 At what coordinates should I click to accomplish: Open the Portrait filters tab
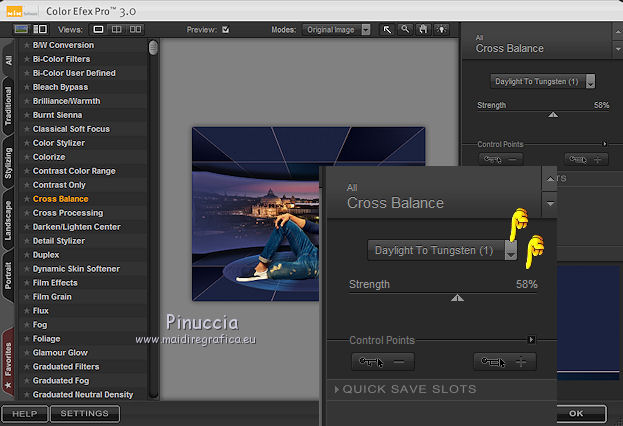pyautogui.click(x=8, y=276)
